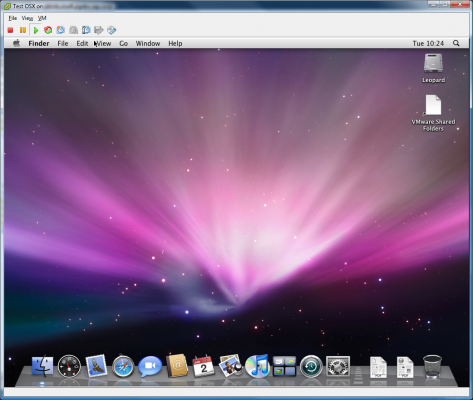
Task: Click the green Power On play button
Action: click(x=36, y=30)
